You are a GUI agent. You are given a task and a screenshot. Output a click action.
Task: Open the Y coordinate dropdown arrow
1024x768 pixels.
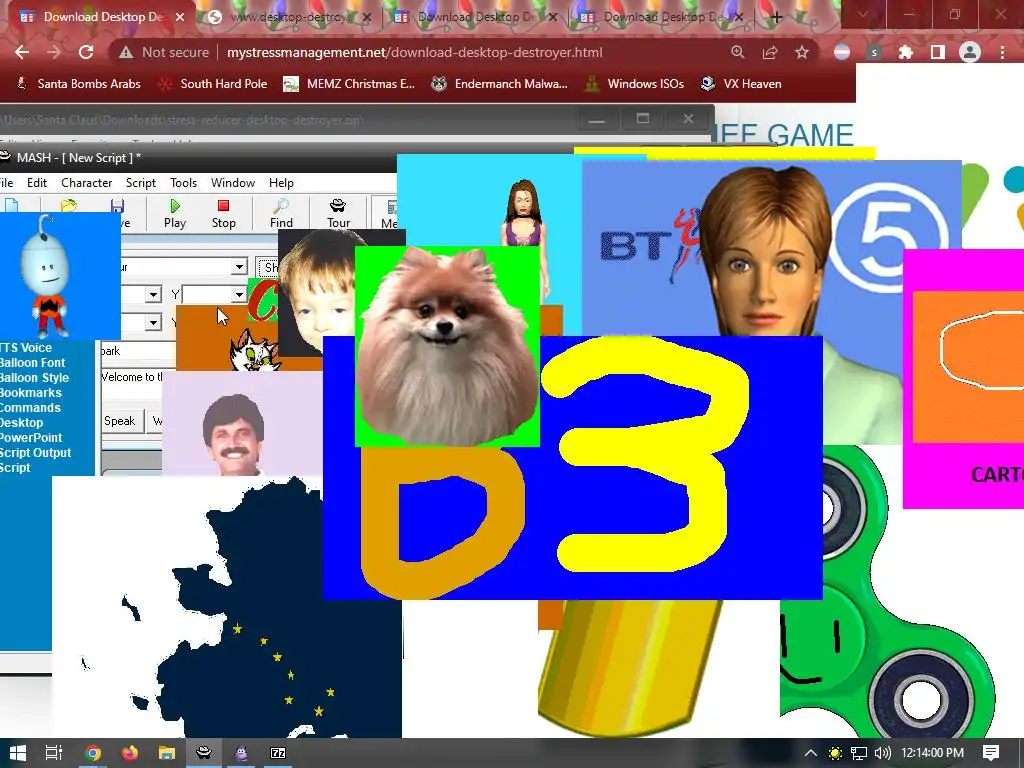(239, 295)
